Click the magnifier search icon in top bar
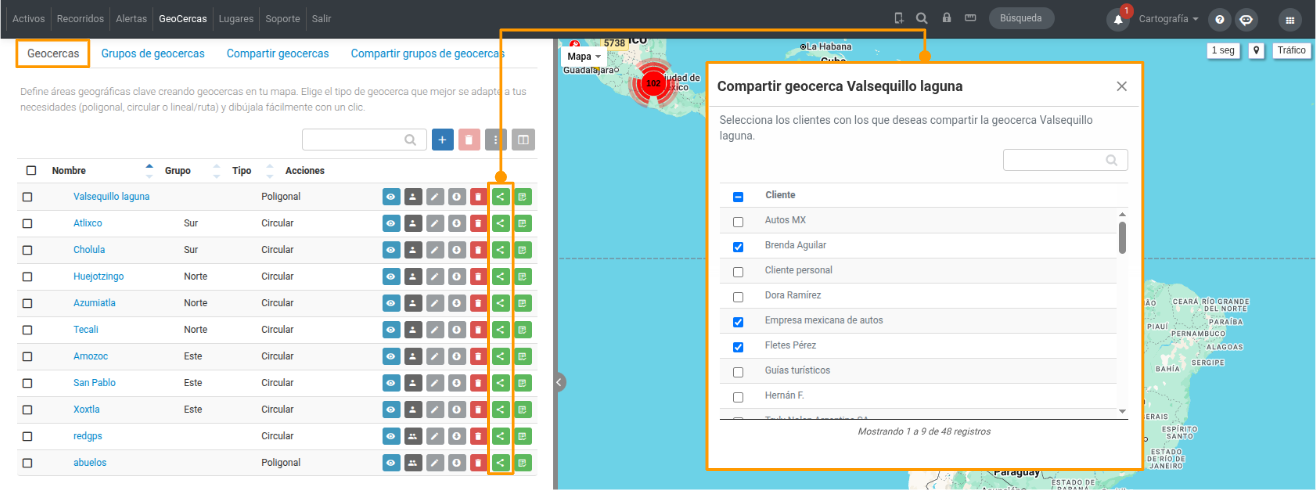The image size is (1316, 491). click(x=921, y=18)
